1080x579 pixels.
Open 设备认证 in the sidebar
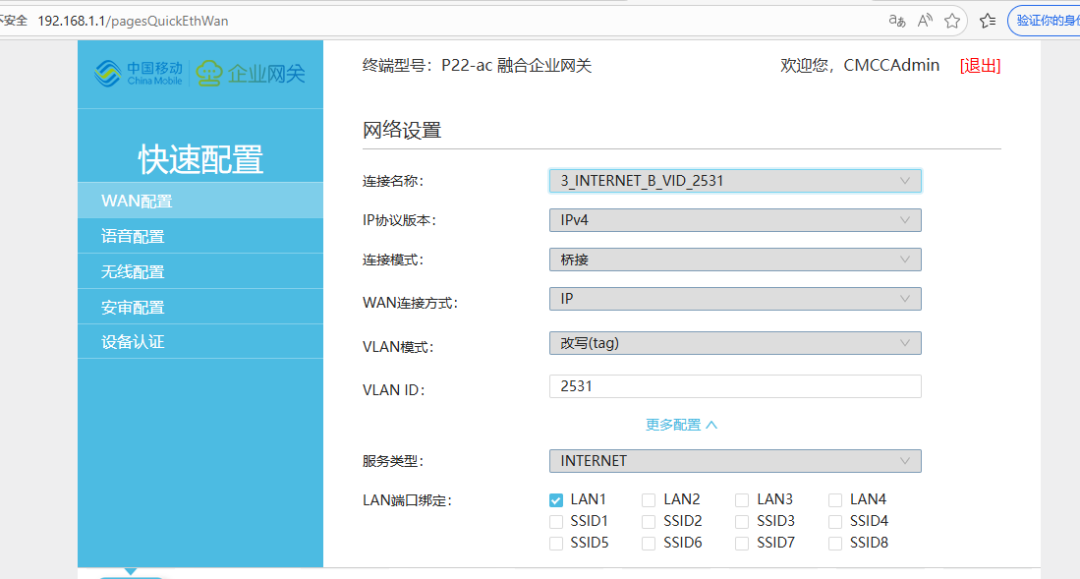click(200, 341)
